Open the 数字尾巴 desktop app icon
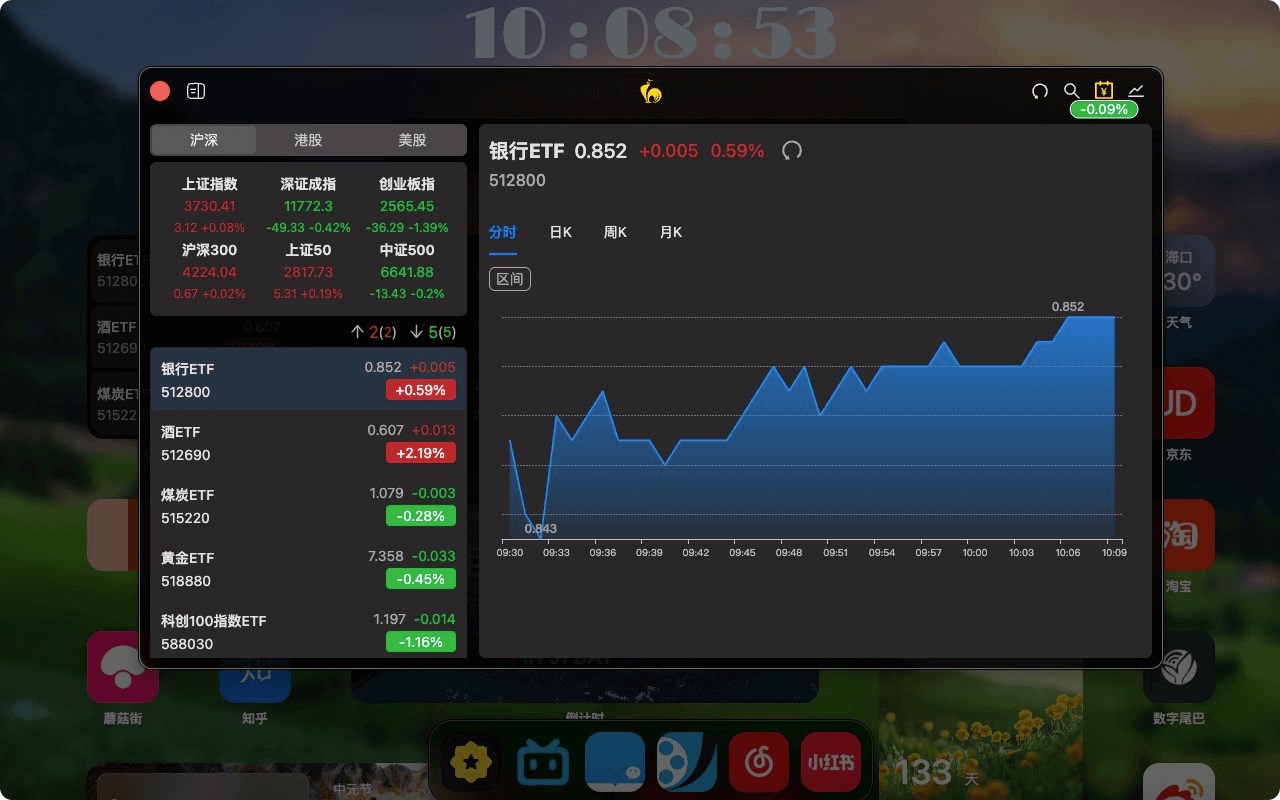Viewport: 1280px width, 800px height. tap(1179, 667)
